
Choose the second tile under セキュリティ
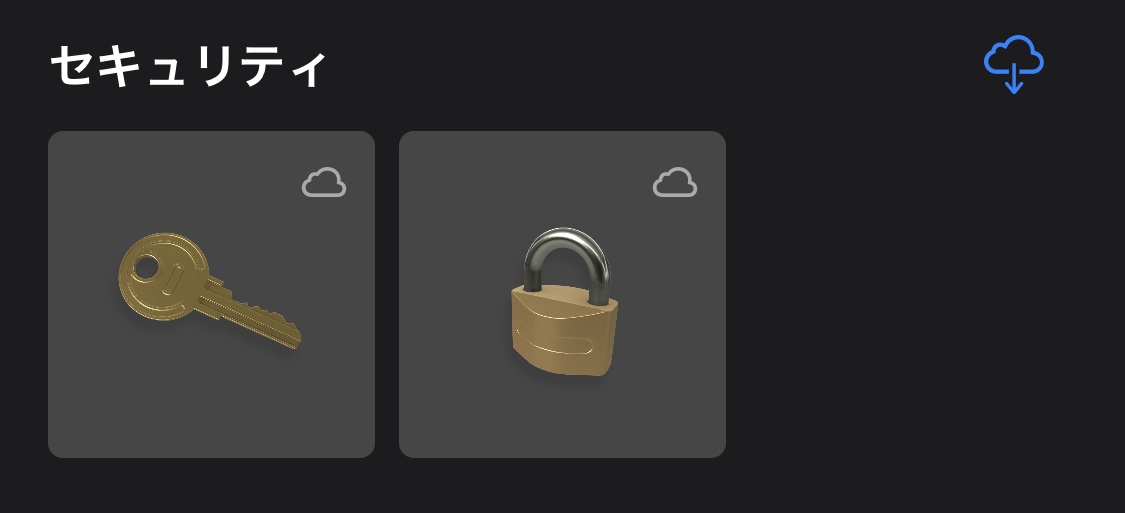click(562, 294)
